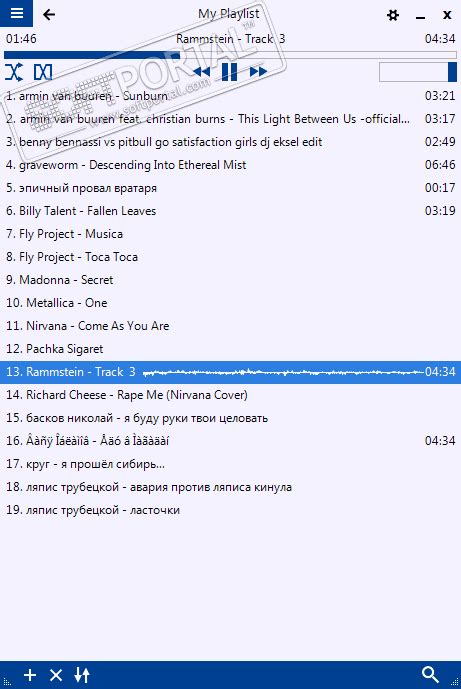This screenshot has height=689, width=461.
Task: Go back with the arrow icon
Action: 49,15
